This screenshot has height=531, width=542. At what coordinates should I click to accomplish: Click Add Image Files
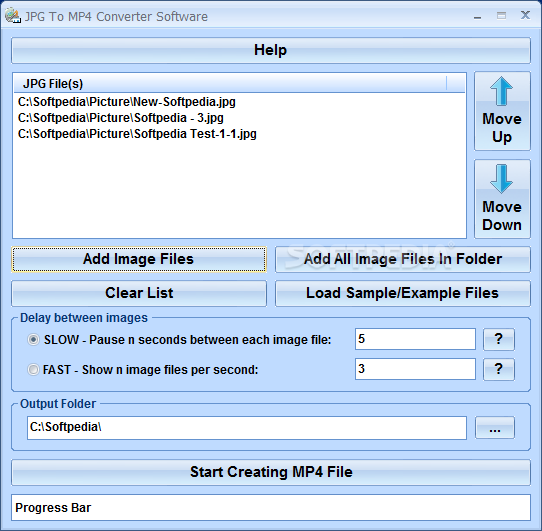[x=139, y=259]
